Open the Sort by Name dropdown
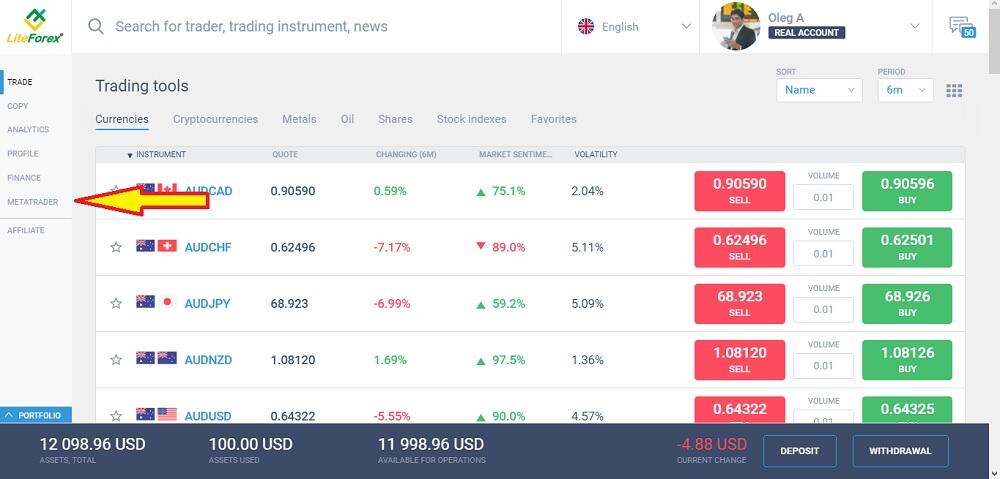 (x=819, y=90)
